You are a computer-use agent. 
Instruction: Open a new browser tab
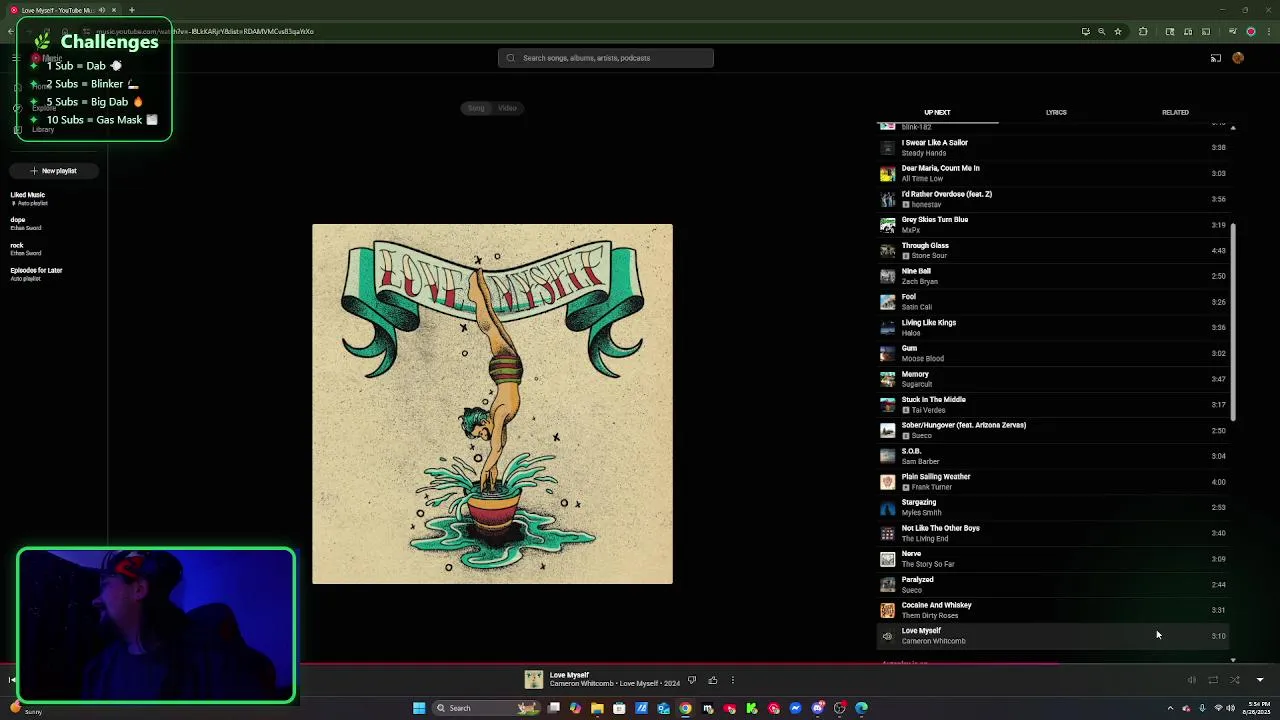(x=131, y=10)
